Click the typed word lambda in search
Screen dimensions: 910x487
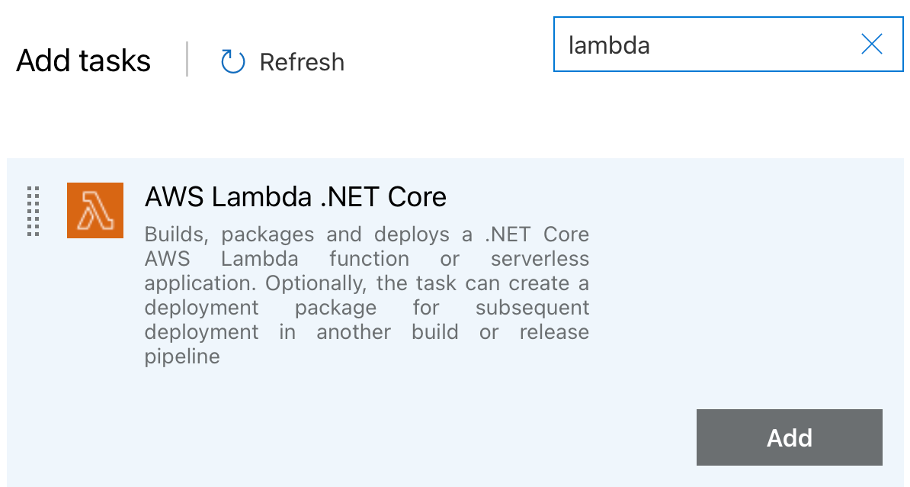609,45
